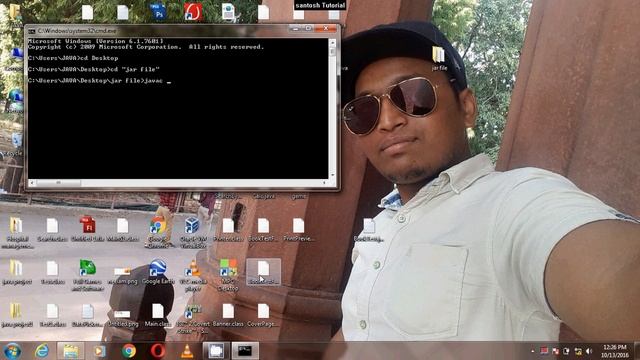This screenshot has width=640, height=360.
Task: Open the volume control in the tray
Action: pos(589,351)
